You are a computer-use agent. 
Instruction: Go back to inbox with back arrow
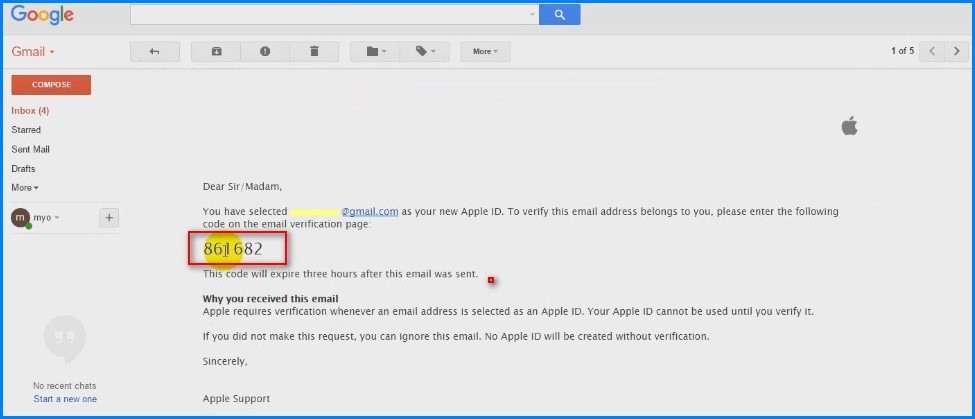tap(155, 52)
